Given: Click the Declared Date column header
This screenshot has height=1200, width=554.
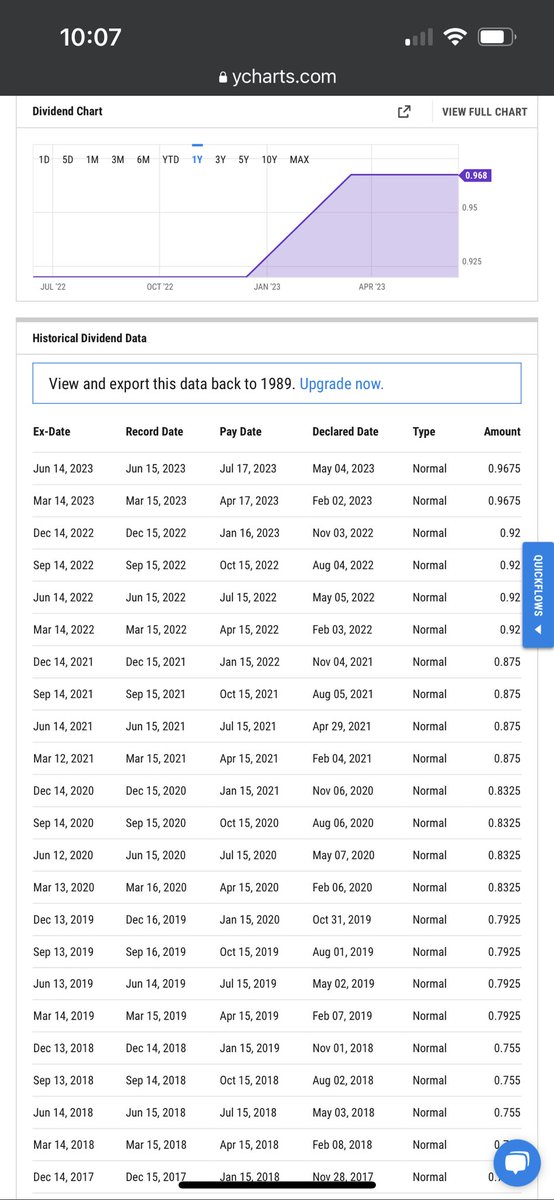Looking at the screenshot, I should click(x=345, y=432).
